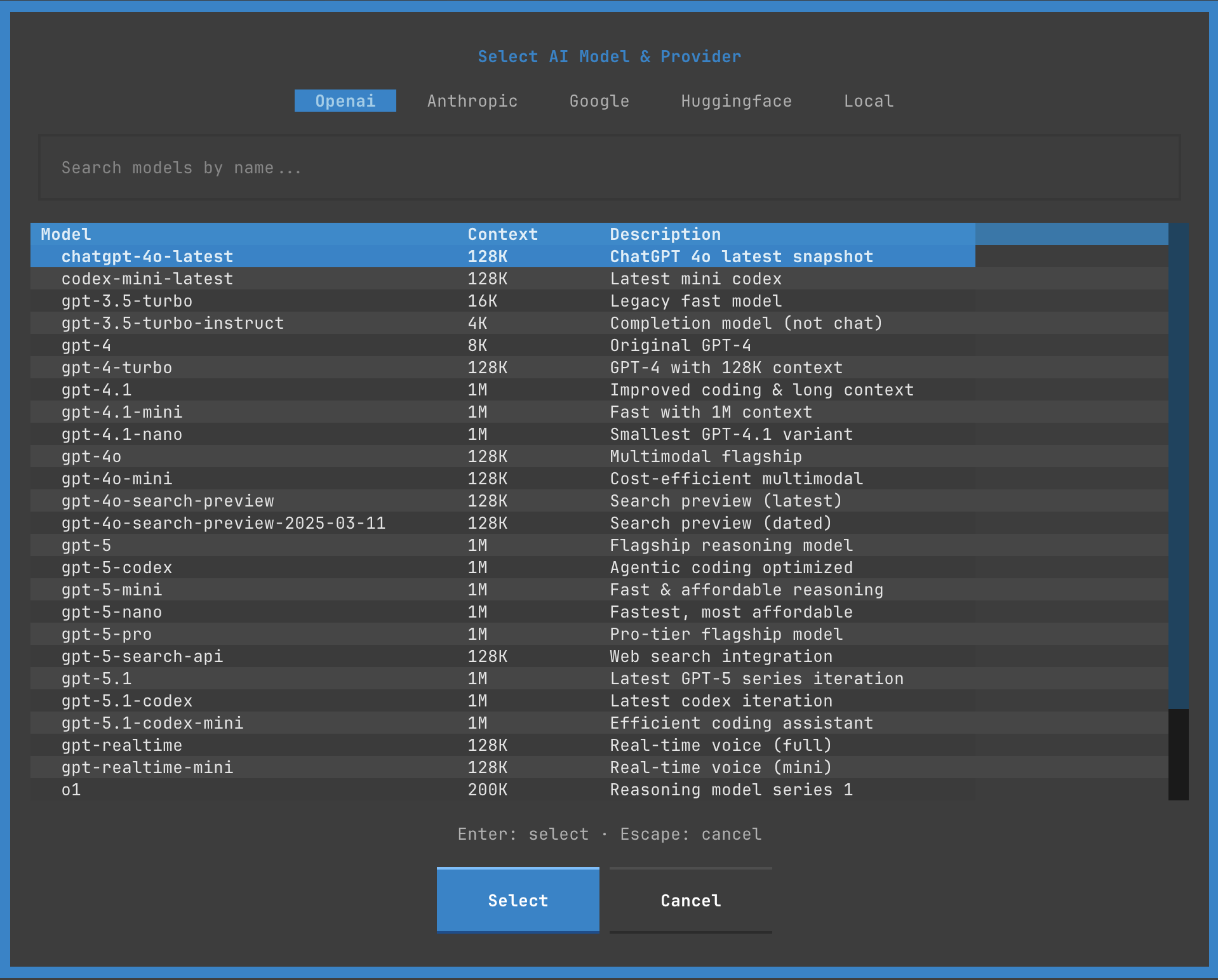1218x980 pixels.
Task: Select the gpt-5-codex model row
Action: point(117,567)
